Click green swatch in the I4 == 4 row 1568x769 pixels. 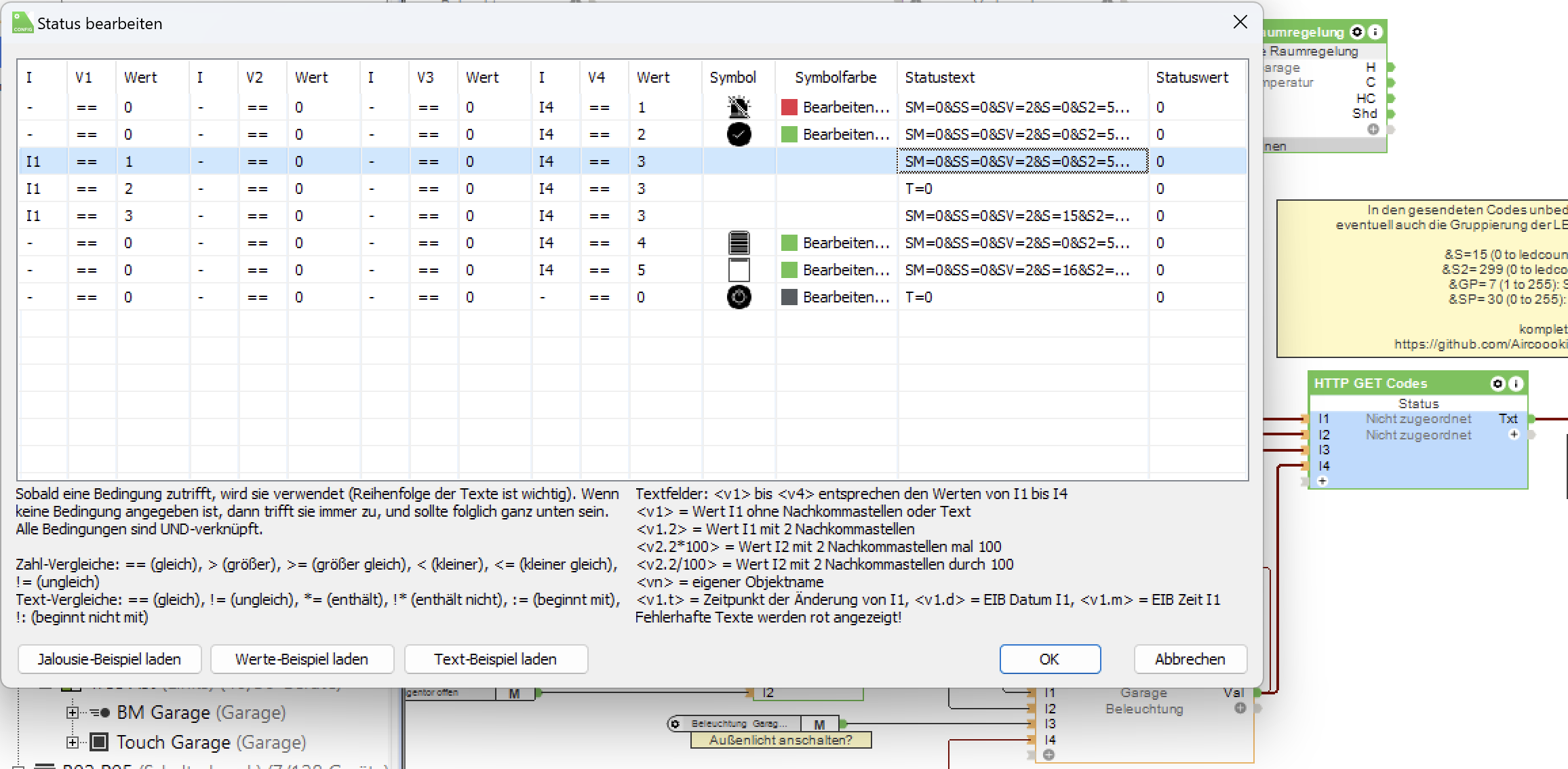click(789, 243)
